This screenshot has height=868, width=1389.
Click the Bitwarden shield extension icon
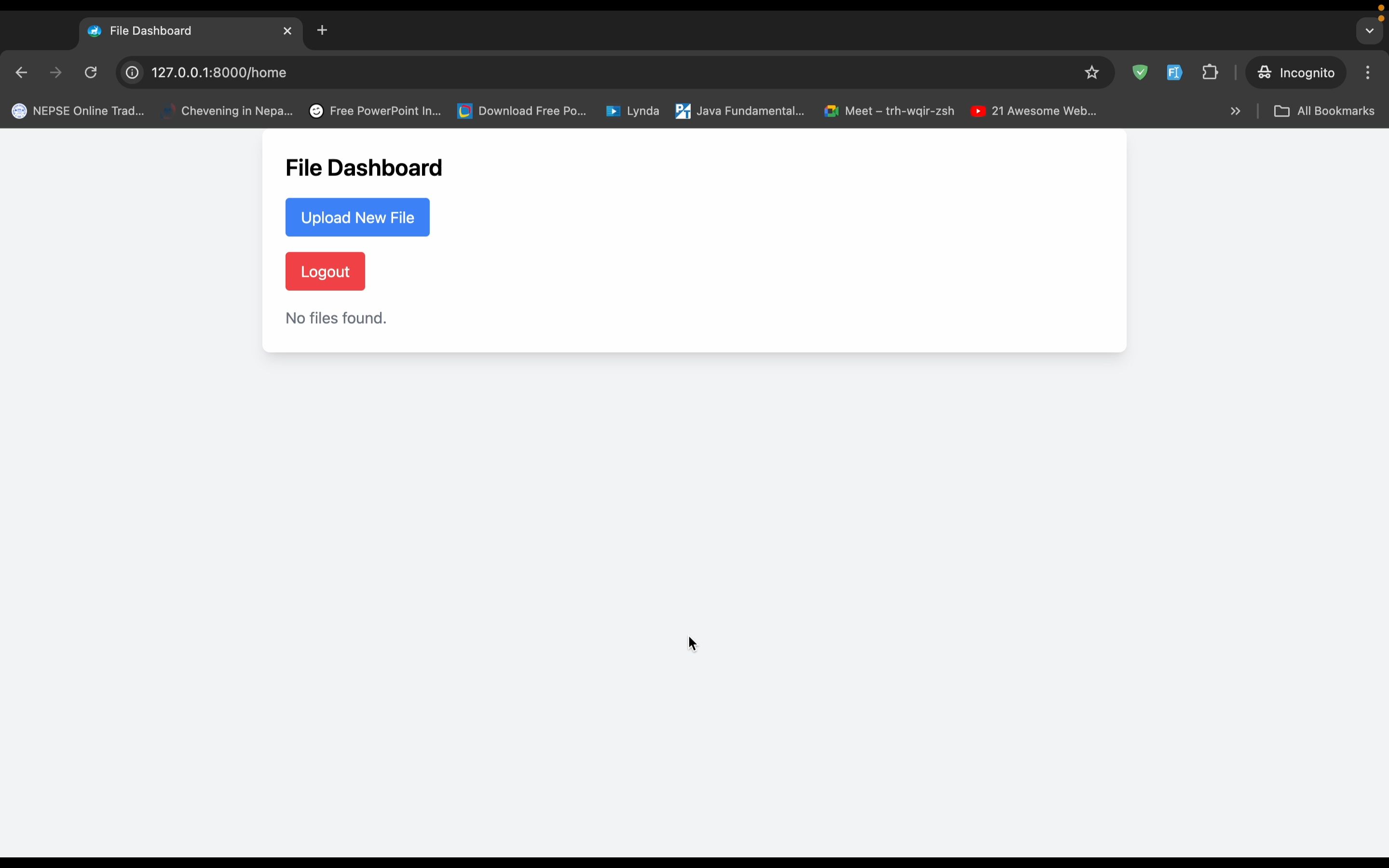(1140, 72)
